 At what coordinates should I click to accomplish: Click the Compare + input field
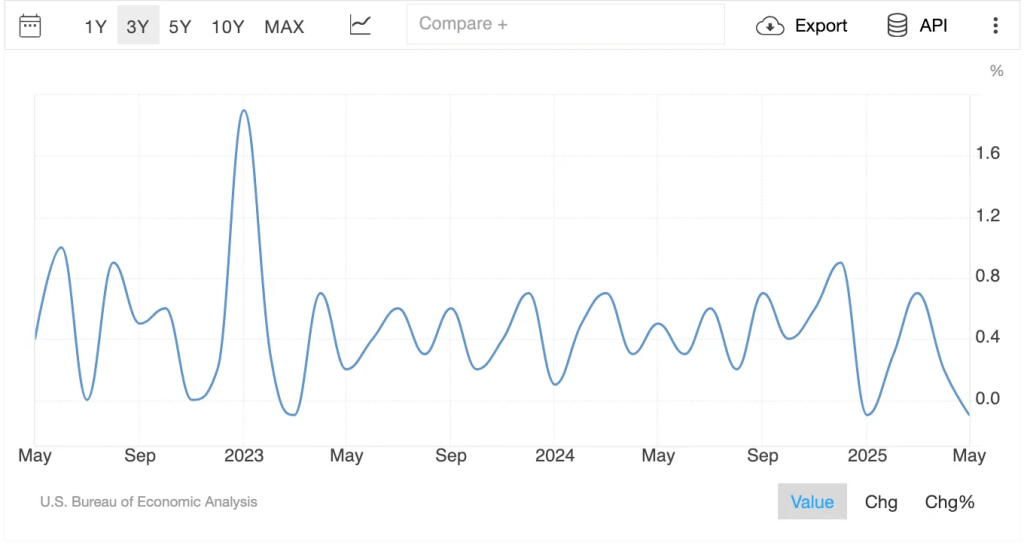point(565,24)
